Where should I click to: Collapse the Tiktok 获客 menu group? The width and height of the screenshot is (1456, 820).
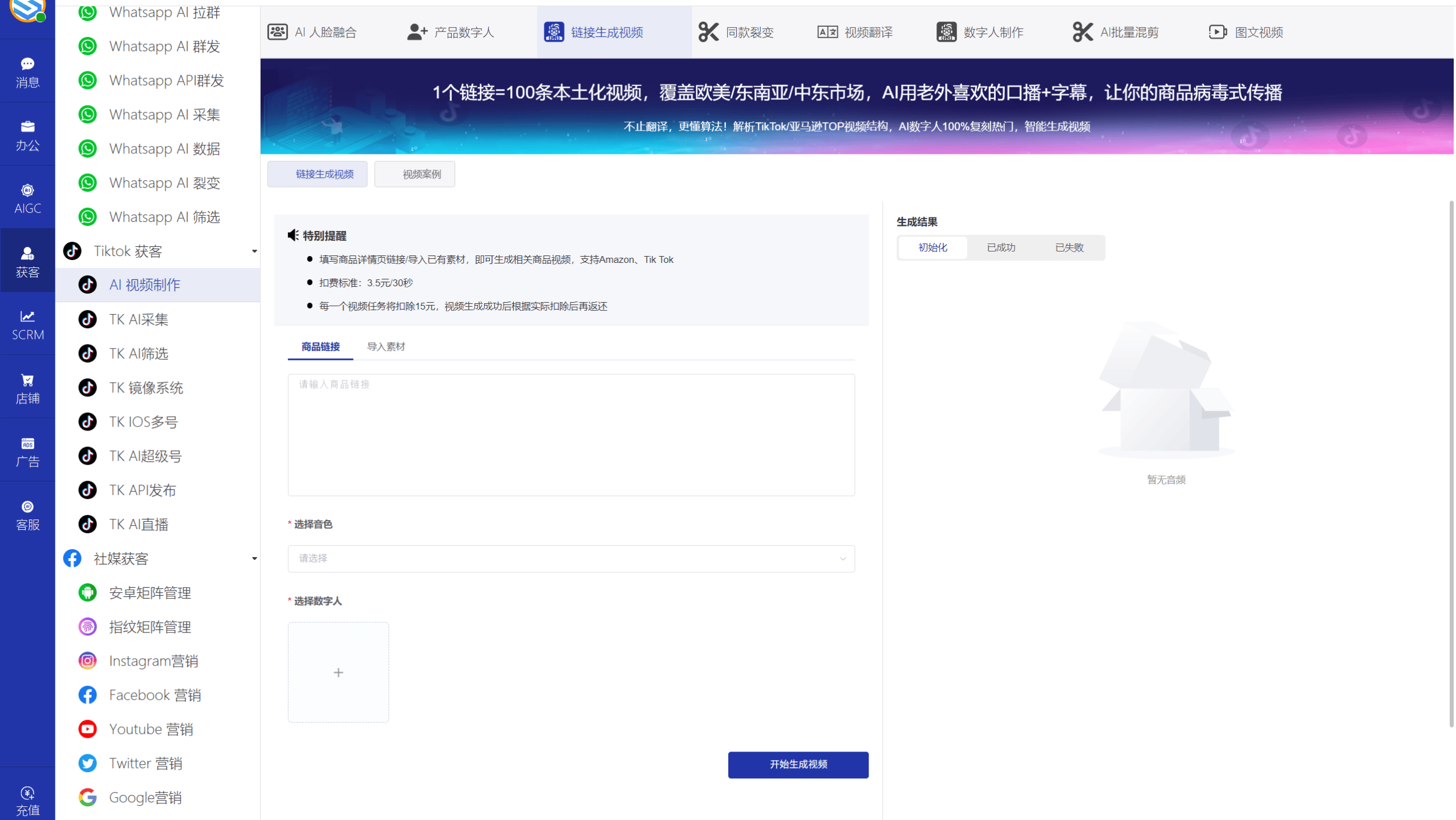click(254, 251)
